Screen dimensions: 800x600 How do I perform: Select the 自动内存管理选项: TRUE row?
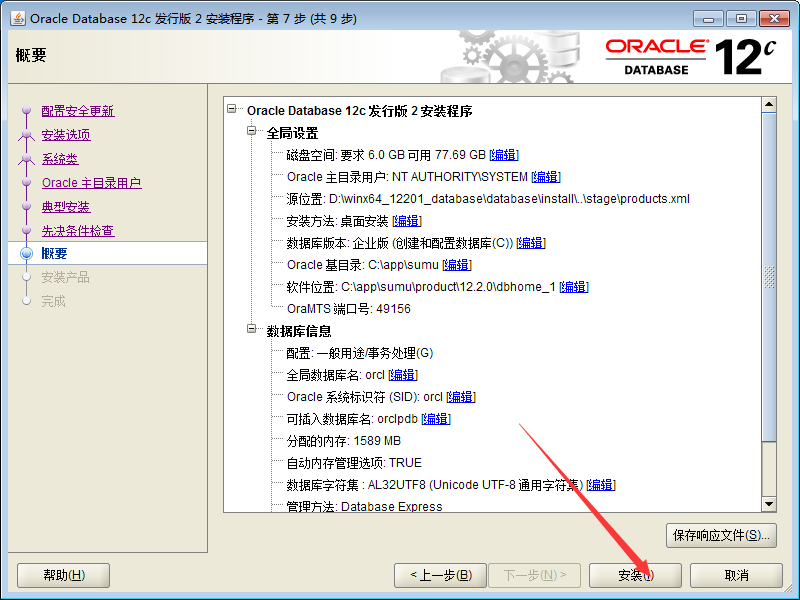(354, 463)
